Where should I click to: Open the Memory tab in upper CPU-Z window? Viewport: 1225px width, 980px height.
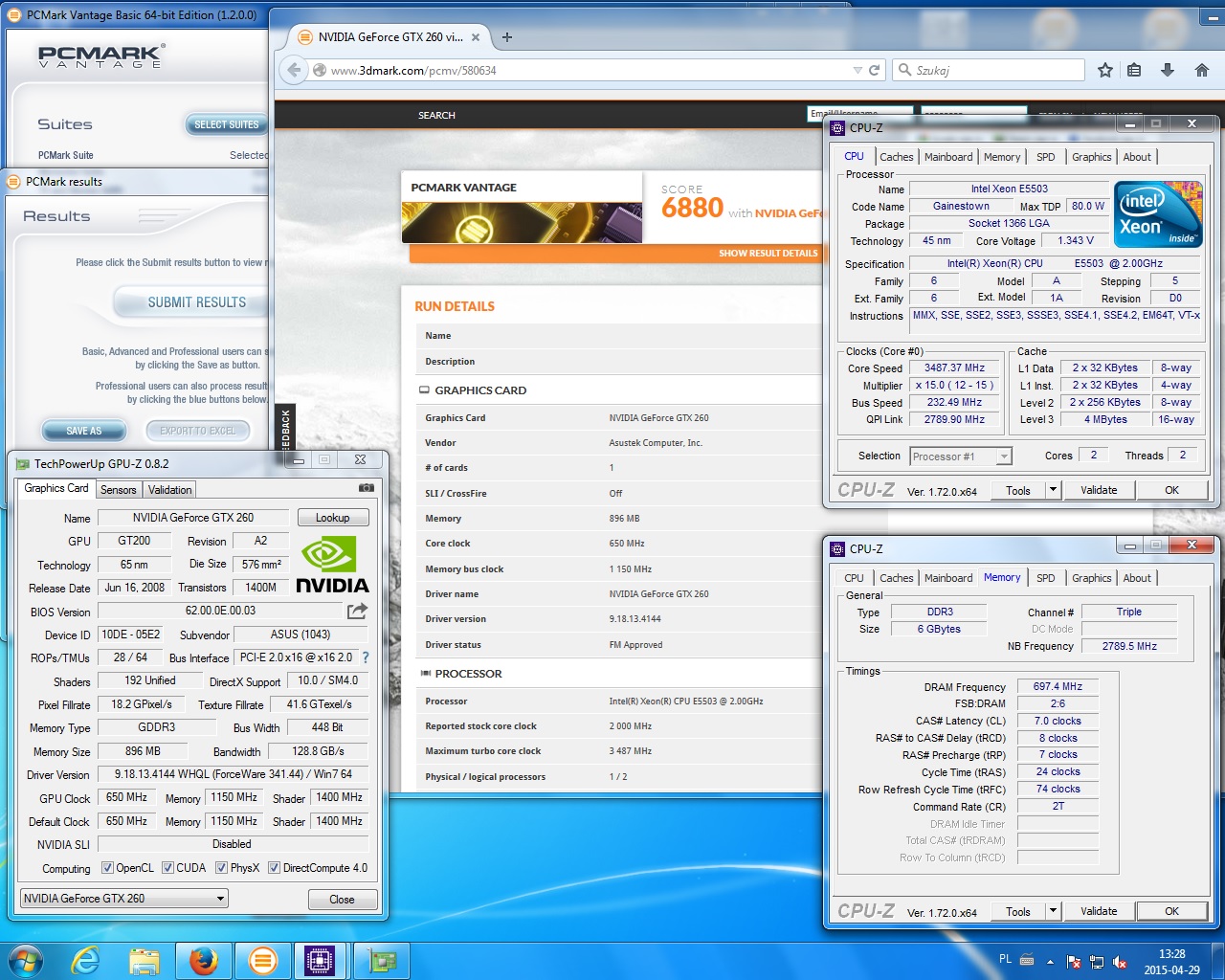coord(1002,157)
